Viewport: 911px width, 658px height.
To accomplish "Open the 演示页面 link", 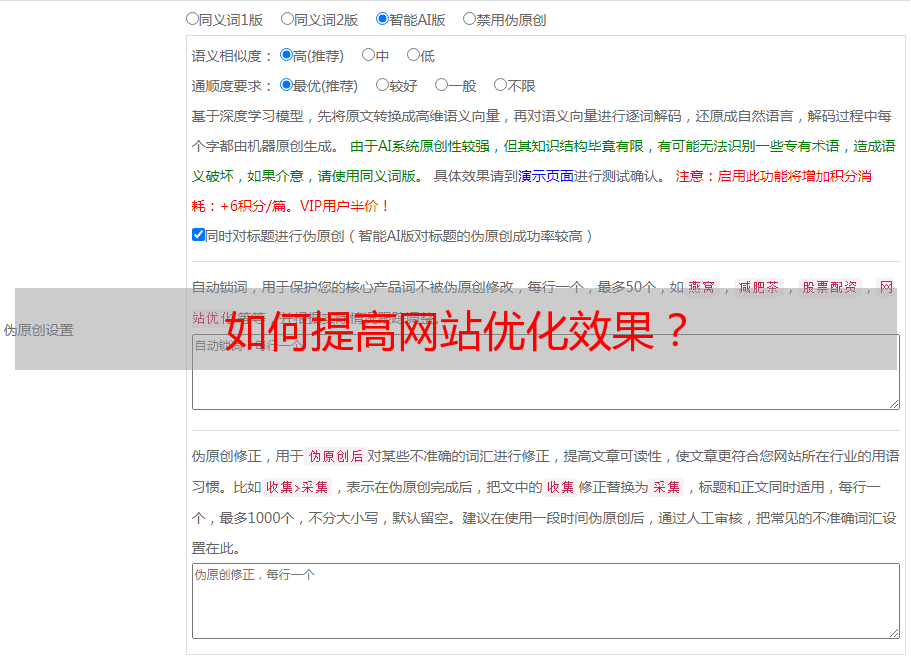I will [x=545, y=176].
